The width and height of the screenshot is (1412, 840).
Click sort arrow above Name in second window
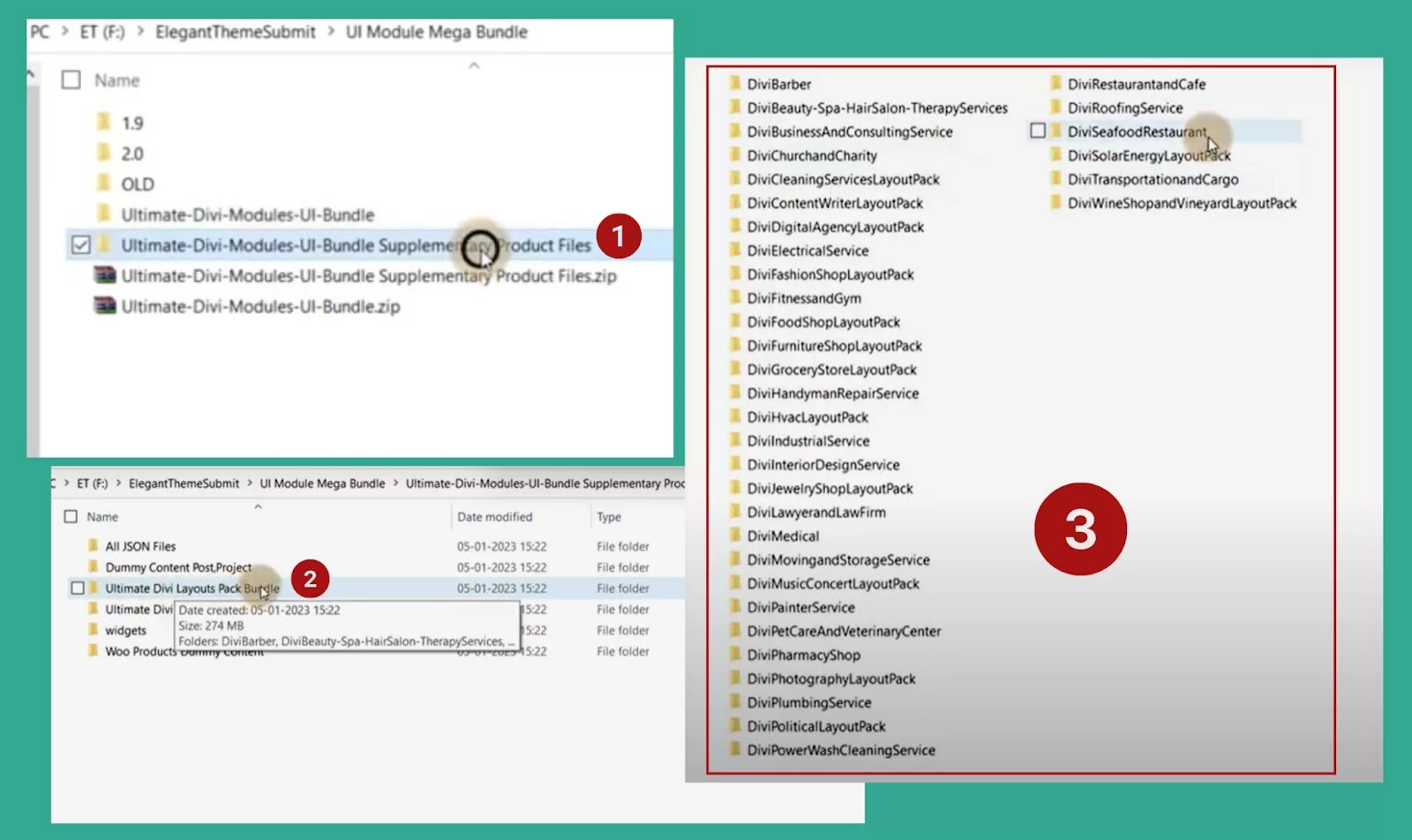pyautogui.click(x=258, y=506)
